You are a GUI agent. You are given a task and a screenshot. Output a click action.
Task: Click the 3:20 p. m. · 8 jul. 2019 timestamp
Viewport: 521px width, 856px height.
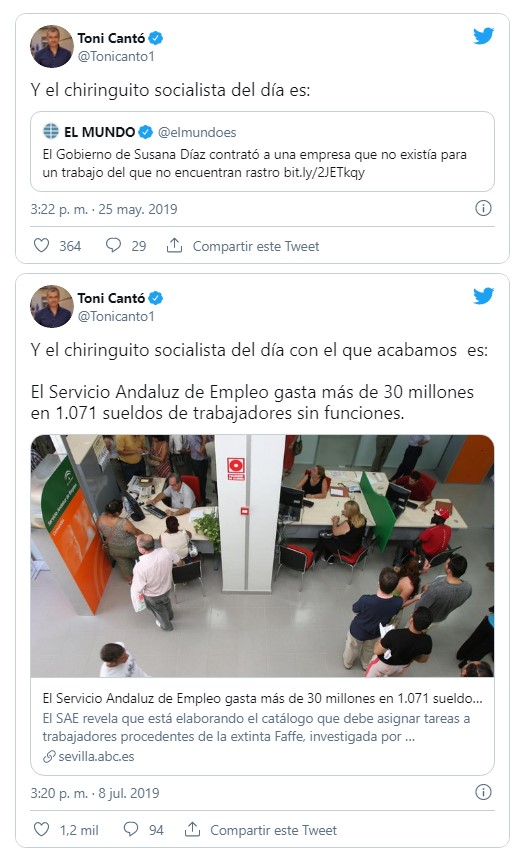click(x=95, y=793)
